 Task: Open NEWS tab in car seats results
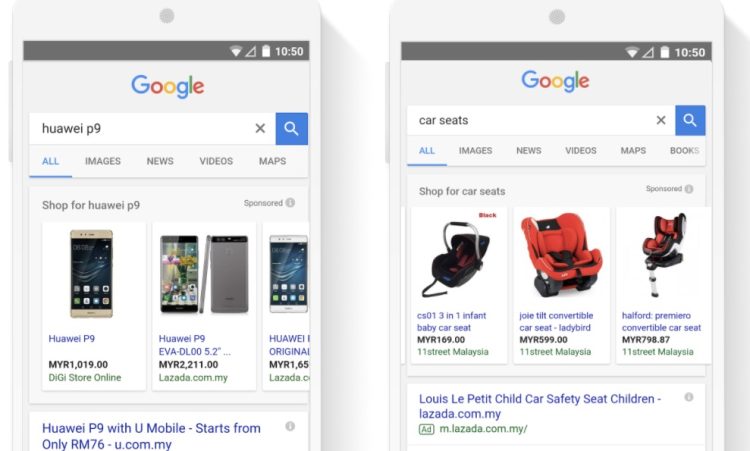[x=529, y=151]
